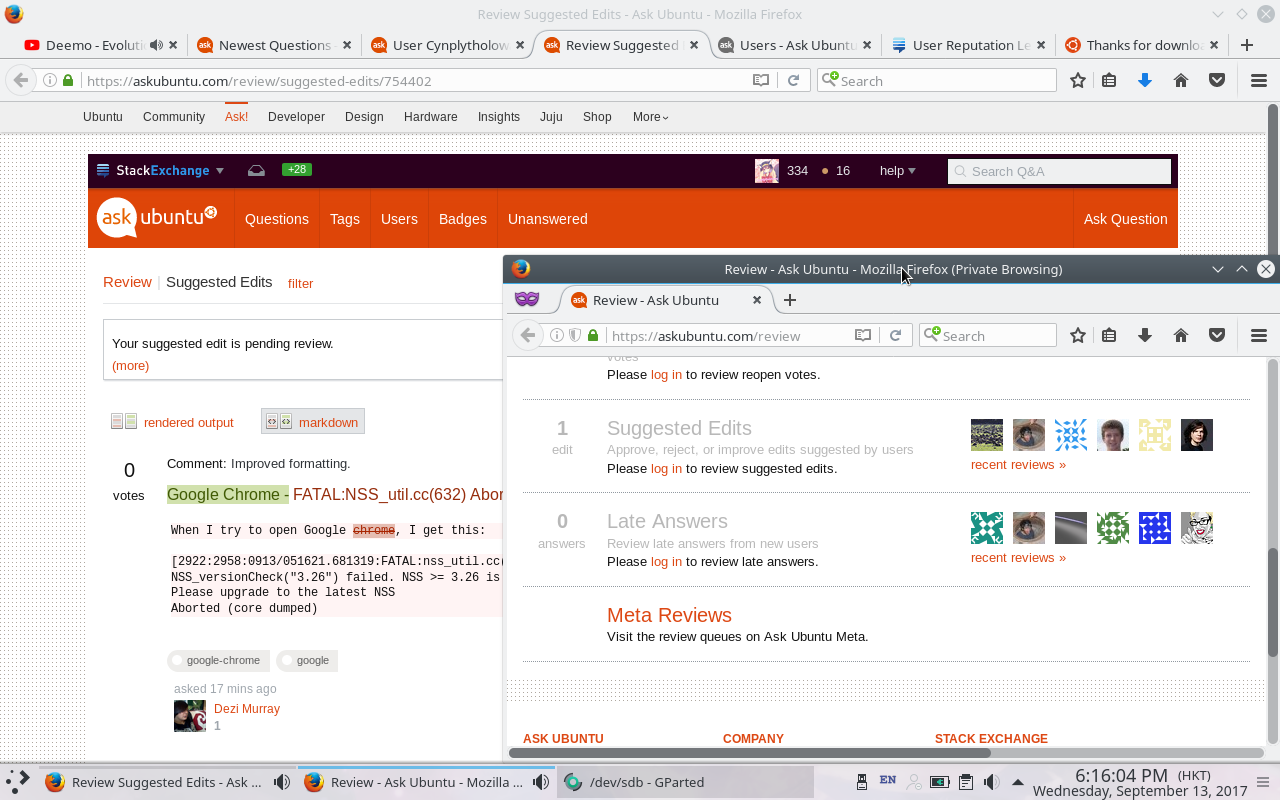Viewport: 1280px width, 800px height.
Task: Open hamburger menu in main Firefox window
Action: tap(1259, 81)
